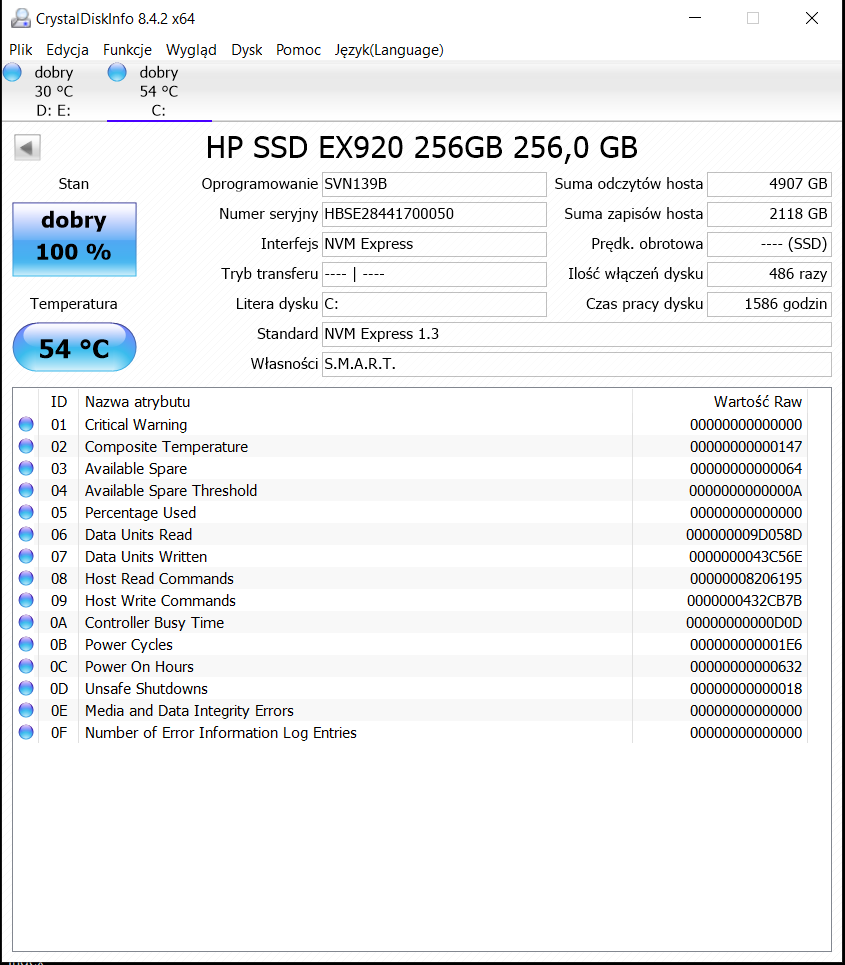Click the Czas pracy dysku value 1586 godzin
The width and height of the screenshot is (845, 965).
pyautogui.click(x=769, y=304)
